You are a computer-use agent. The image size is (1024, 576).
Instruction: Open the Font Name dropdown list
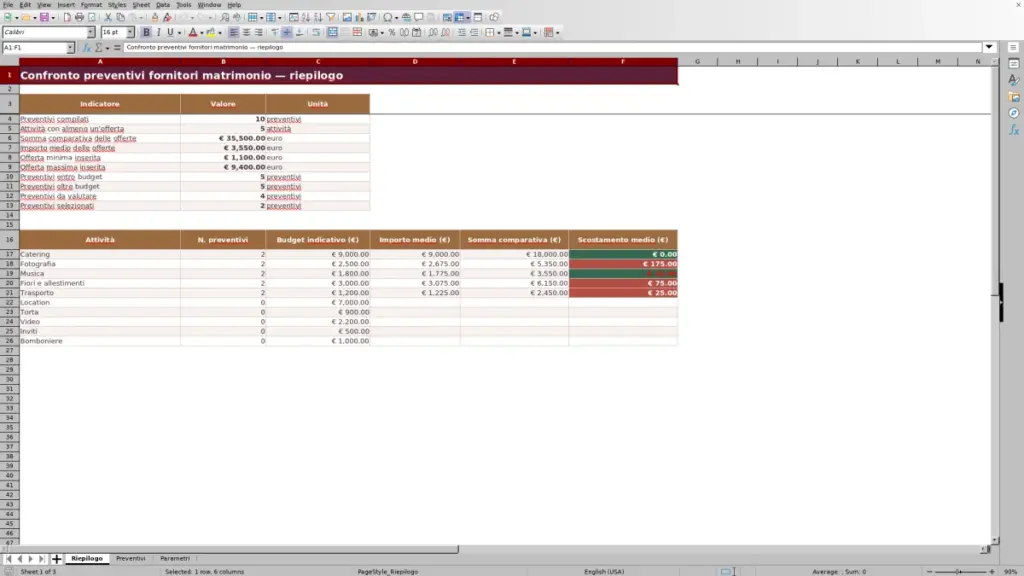91,33
